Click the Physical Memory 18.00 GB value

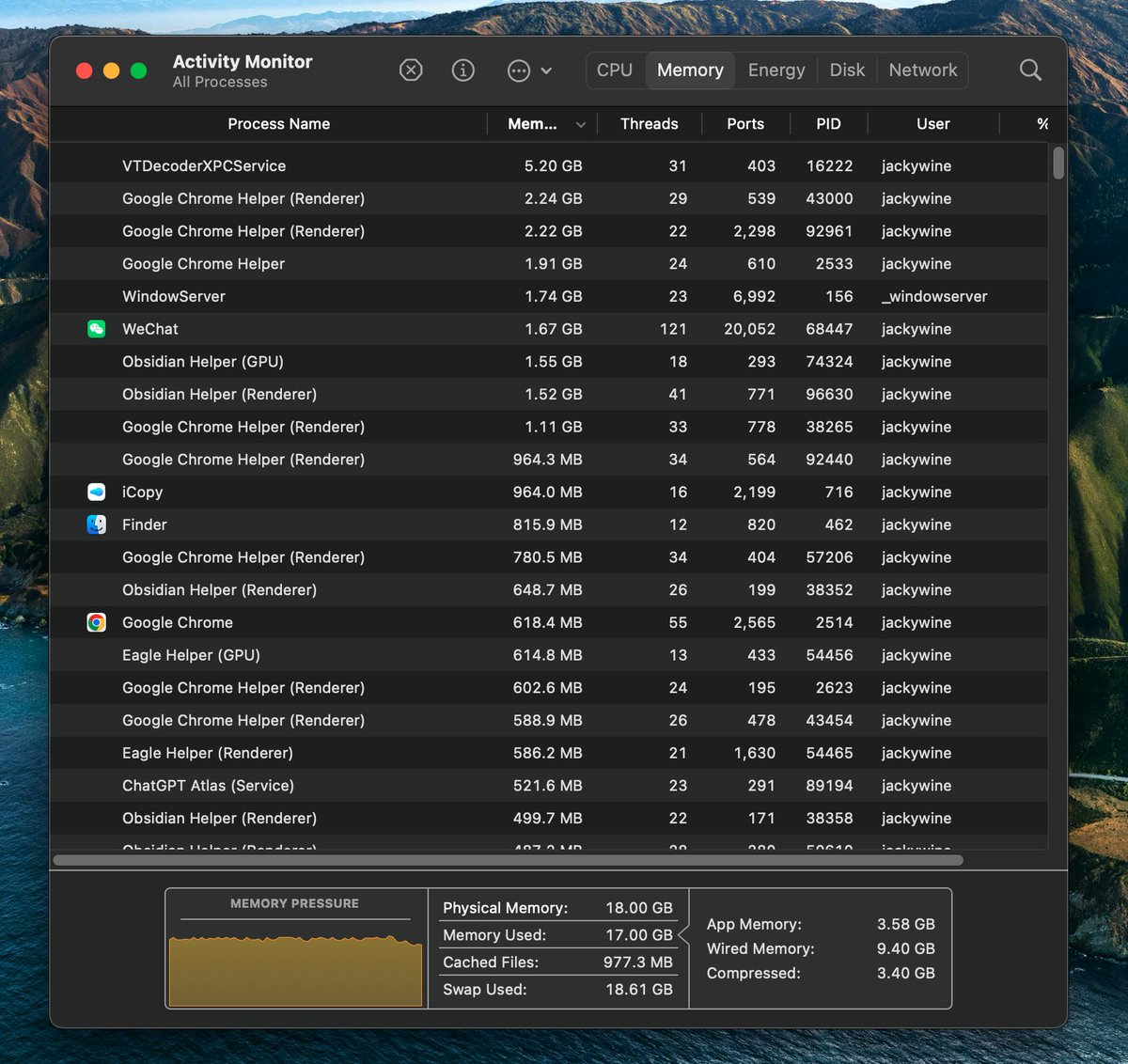click(639, 908)
